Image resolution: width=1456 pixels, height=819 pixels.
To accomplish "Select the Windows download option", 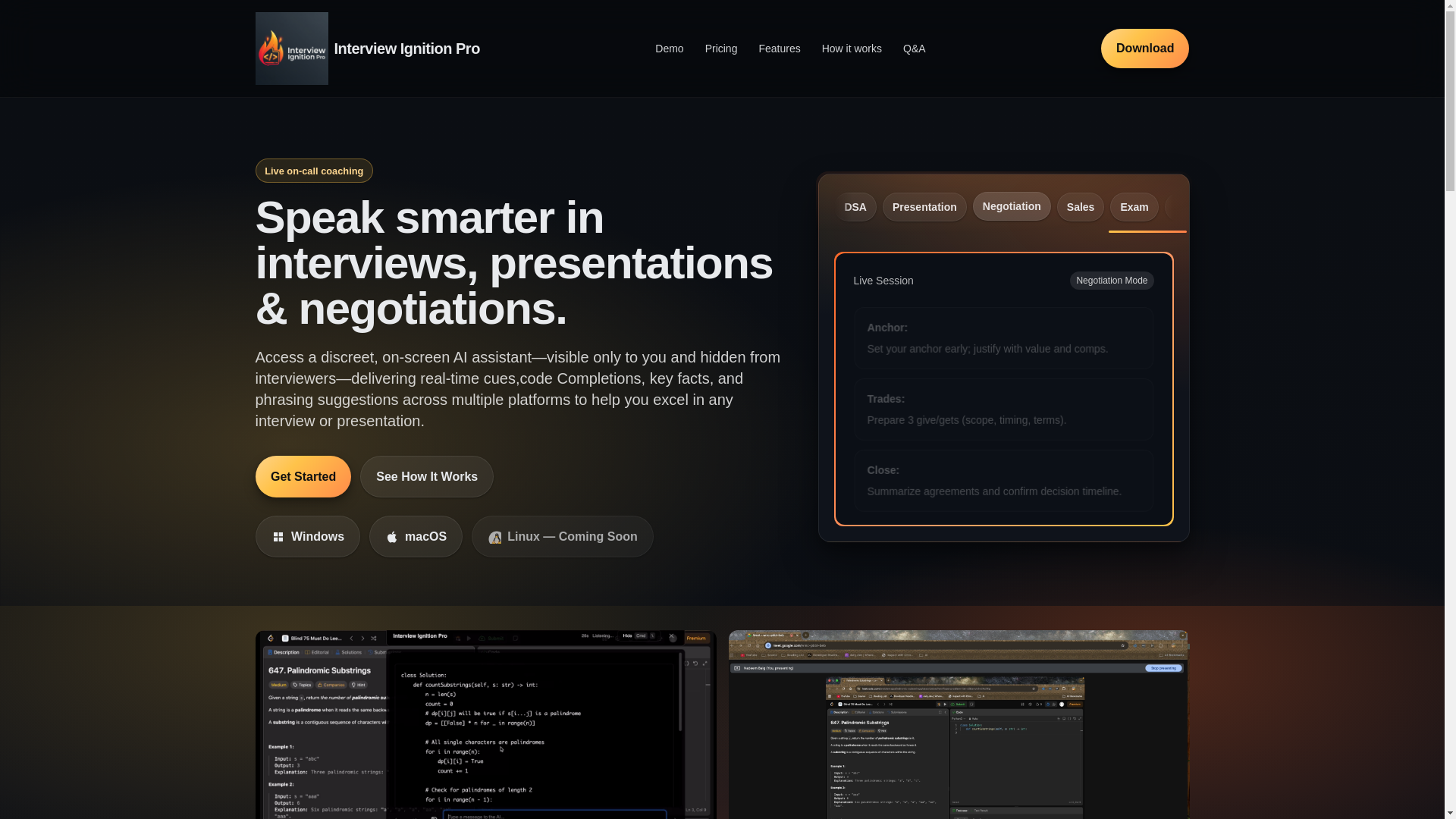I will click(x=308, y=537).
